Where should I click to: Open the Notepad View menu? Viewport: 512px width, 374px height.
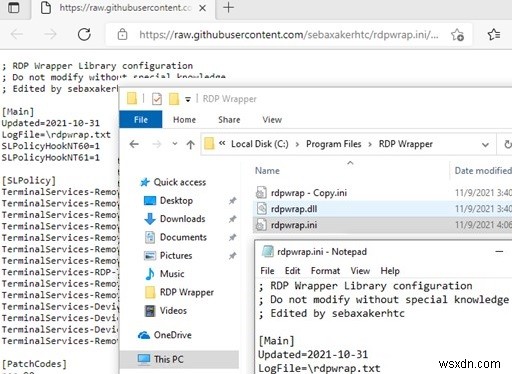(360, 271)
